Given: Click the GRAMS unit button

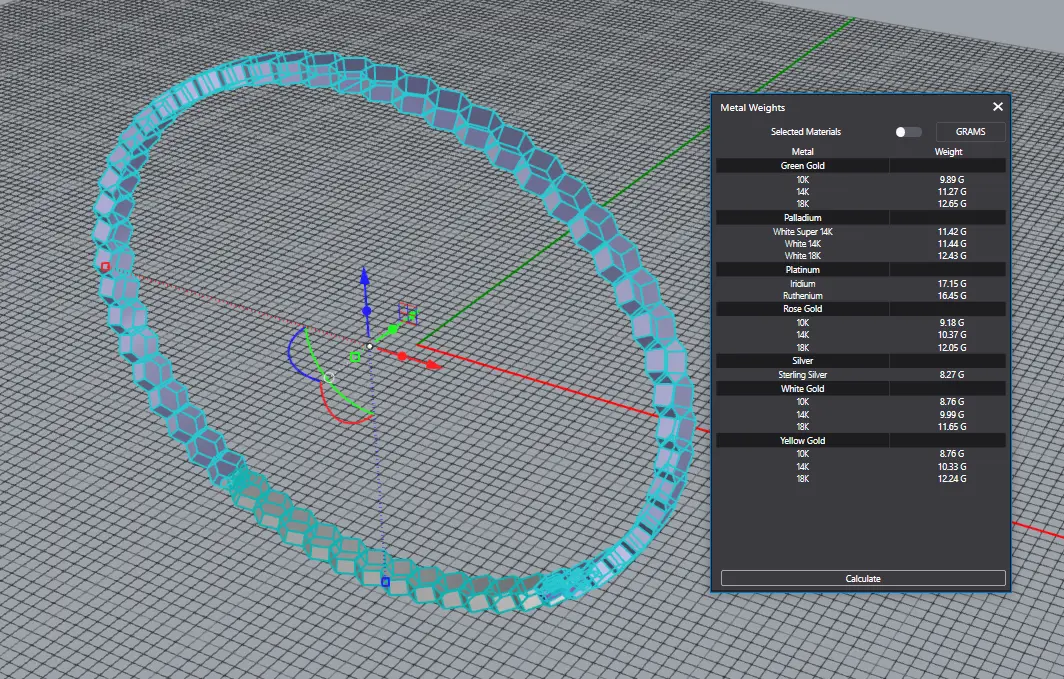Looking at the screenshot, I should pyautogui.click(x=970, y=132).
